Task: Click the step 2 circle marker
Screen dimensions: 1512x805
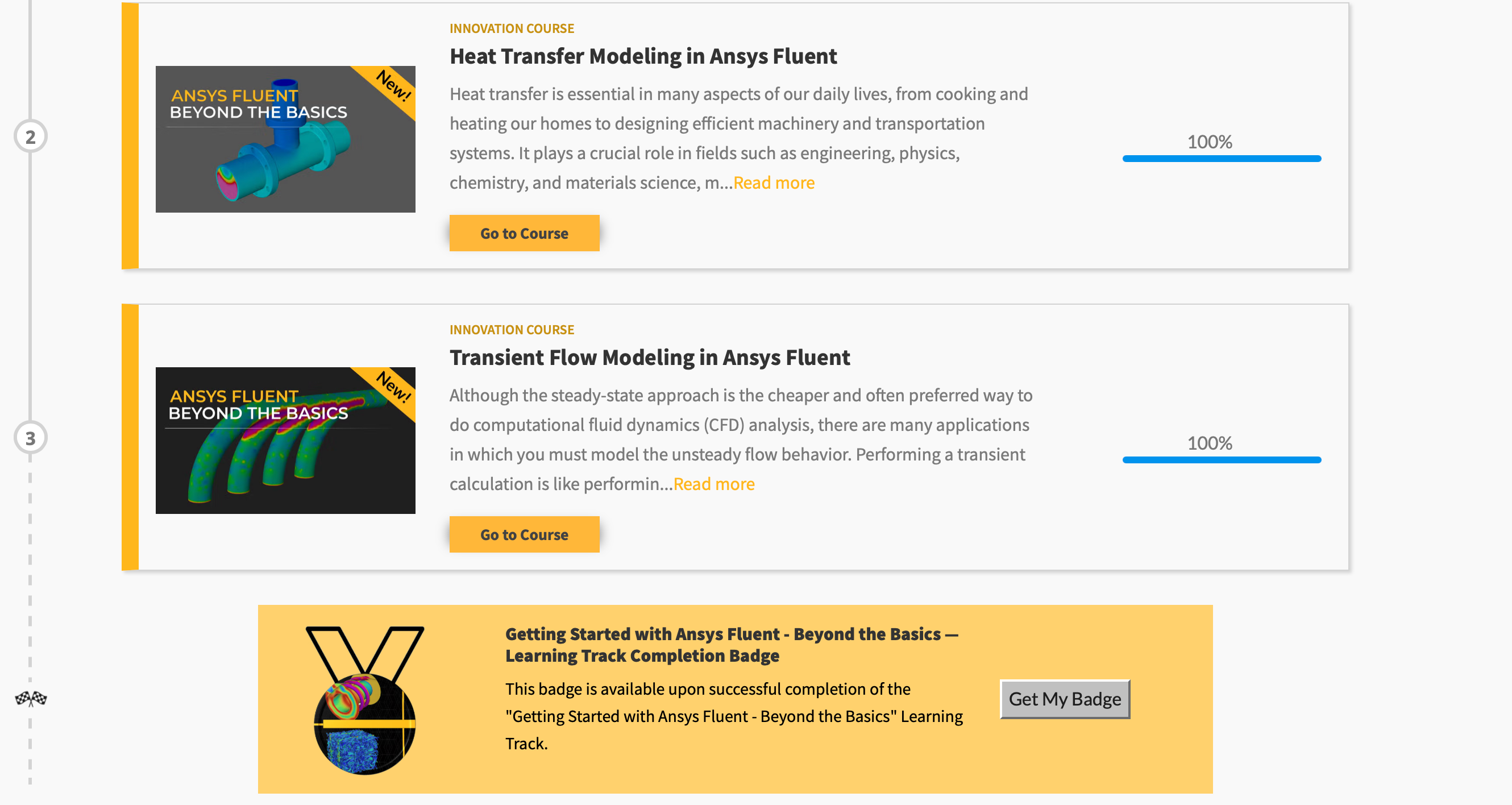Action: tap(31, 137)
